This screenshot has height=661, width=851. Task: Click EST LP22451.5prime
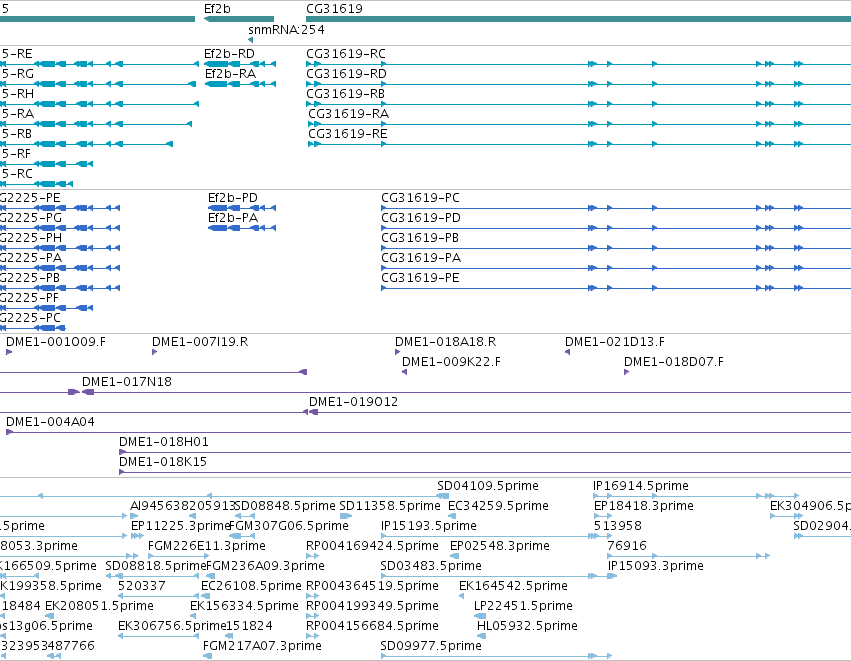(x=523, y=607)
